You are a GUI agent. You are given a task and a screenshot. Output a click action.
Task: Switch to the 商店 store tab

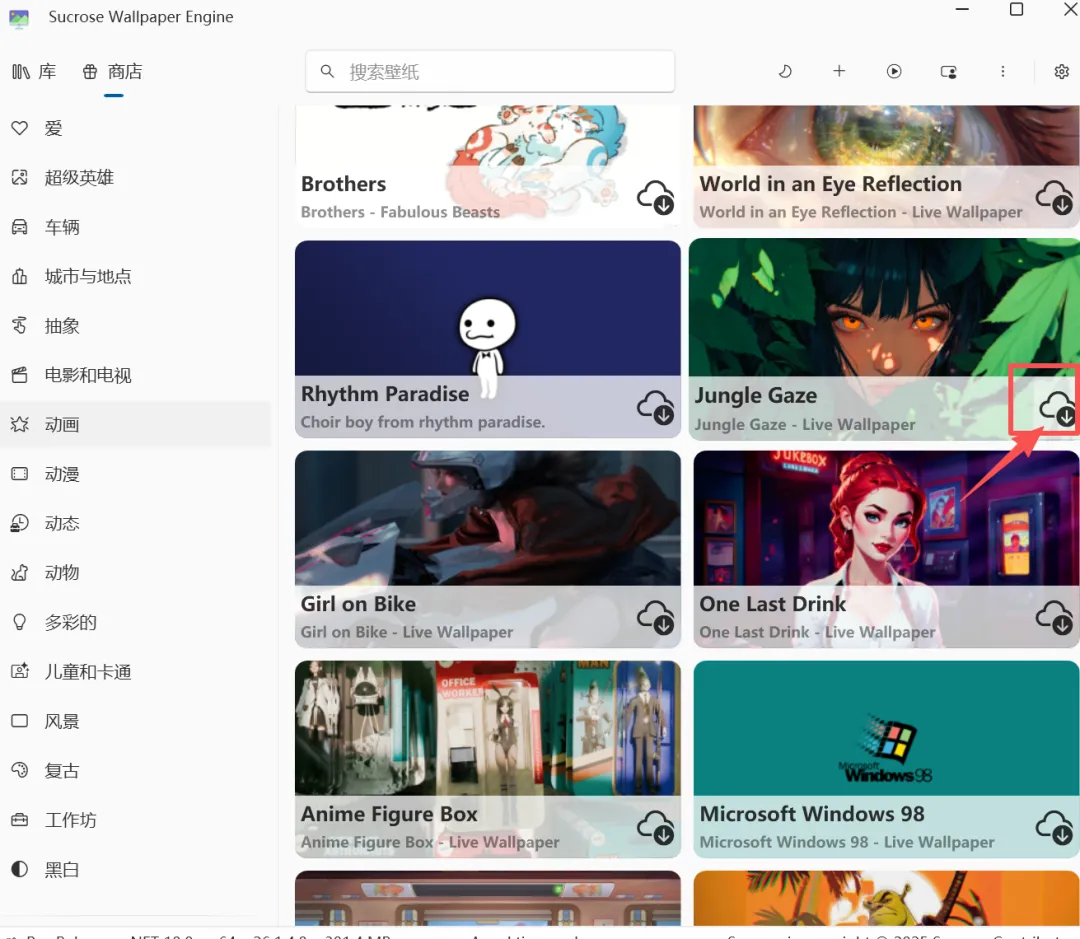click(113, 72)
